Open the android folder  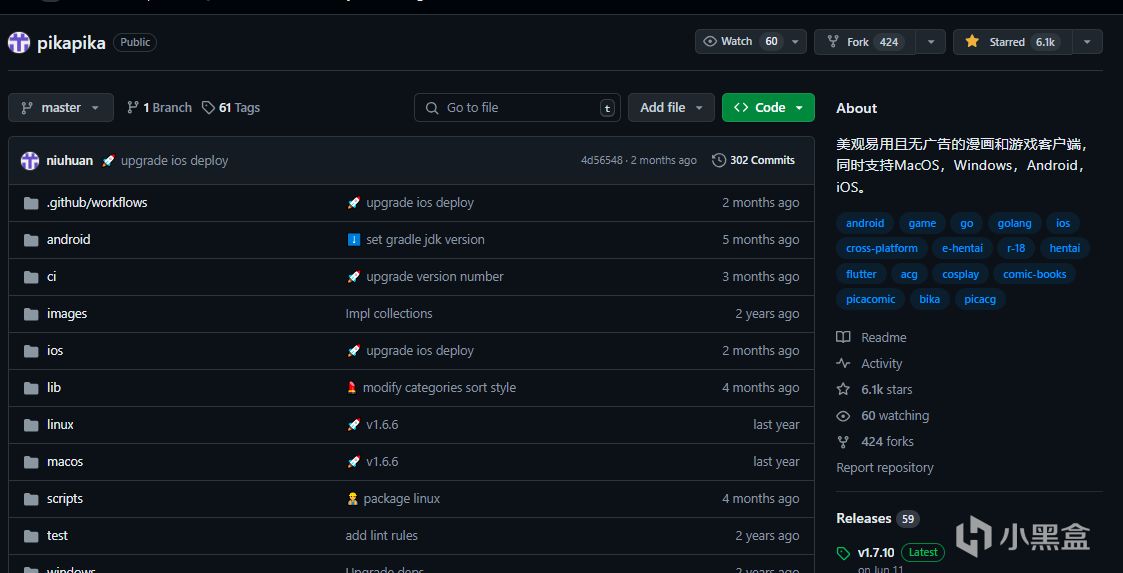coord(68,240)
